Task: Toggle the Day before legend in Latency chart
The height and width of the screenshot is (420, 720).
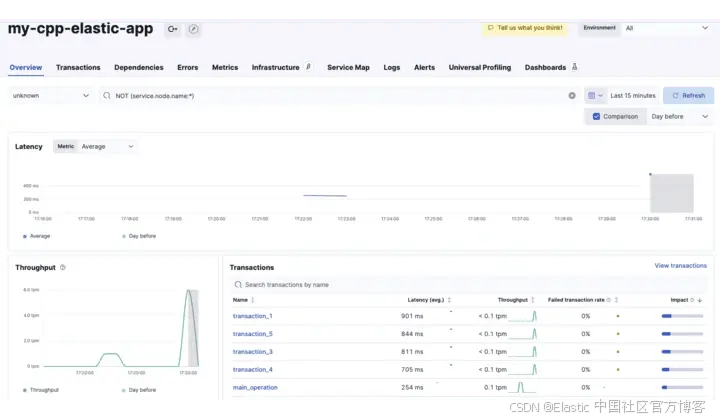Action: pyautogui.click(x=139, y=236)
